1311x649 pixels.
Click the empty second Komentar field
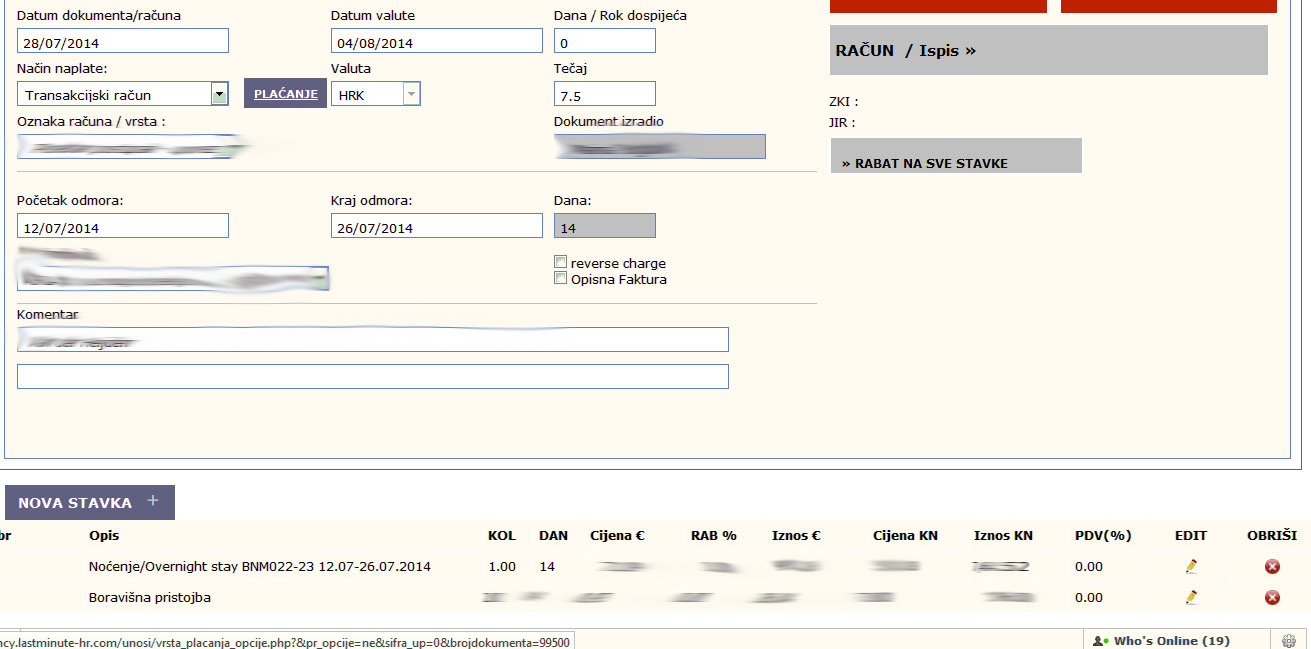pos(373,377)
